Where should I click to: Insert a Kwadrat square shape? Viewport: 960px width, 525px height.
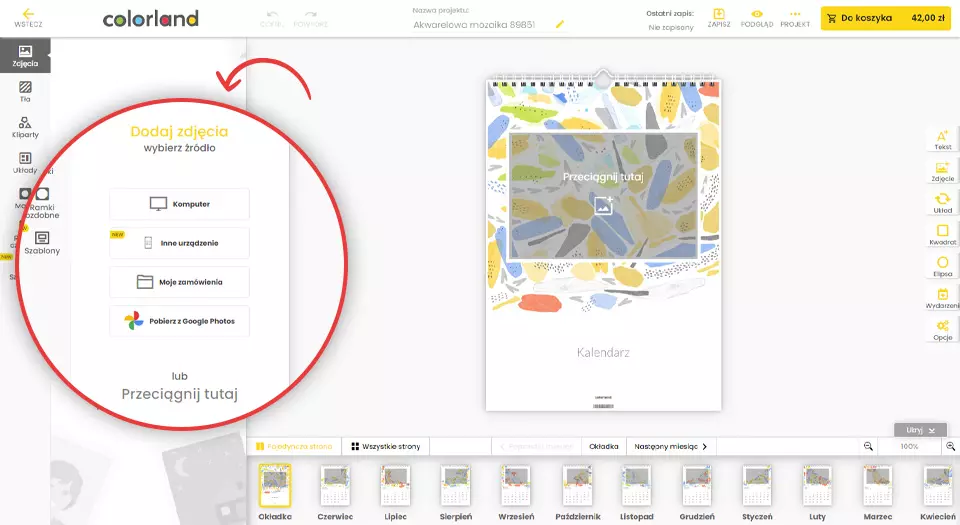pyautogui.click(x=942, y=235)
